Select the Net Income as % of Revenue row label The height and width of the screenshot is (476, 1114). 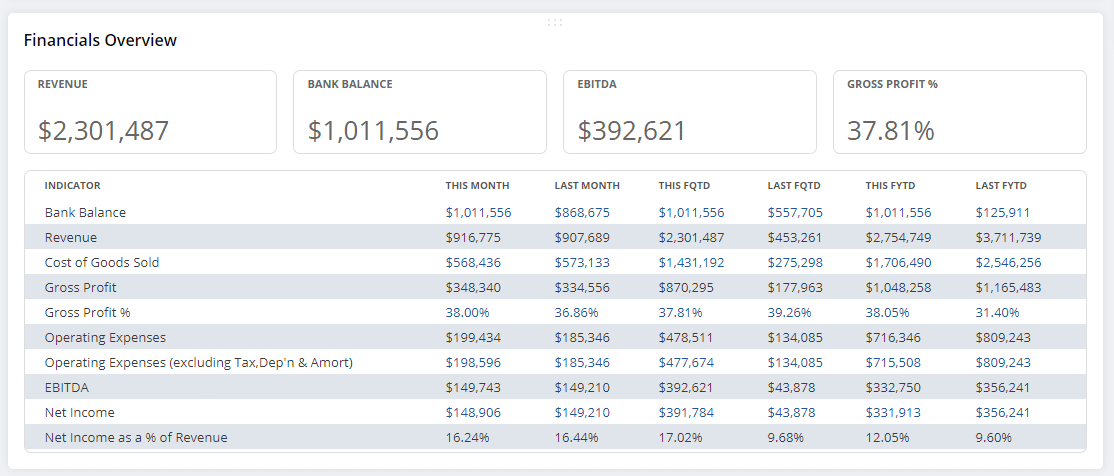tap(136, 438)
